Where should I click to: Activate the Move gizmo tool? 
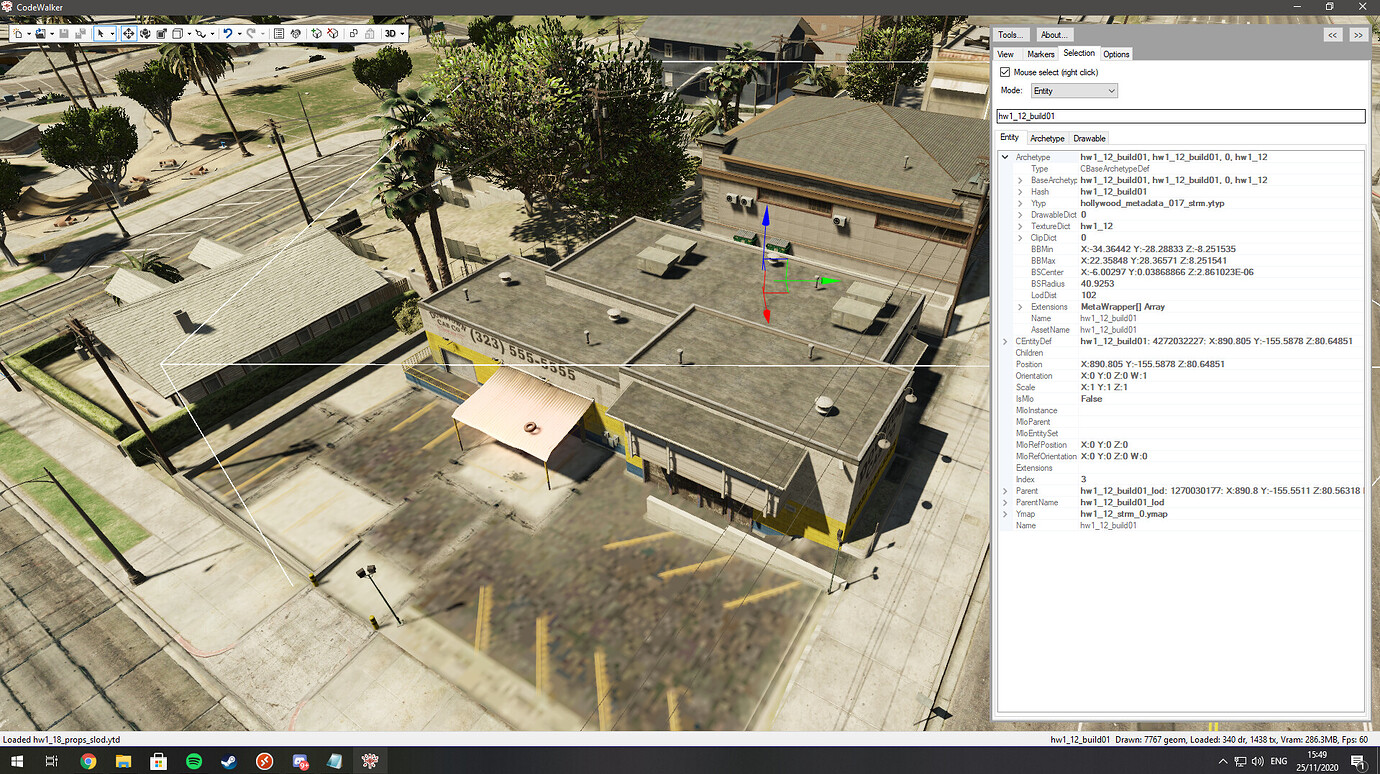tap(129, 33)
